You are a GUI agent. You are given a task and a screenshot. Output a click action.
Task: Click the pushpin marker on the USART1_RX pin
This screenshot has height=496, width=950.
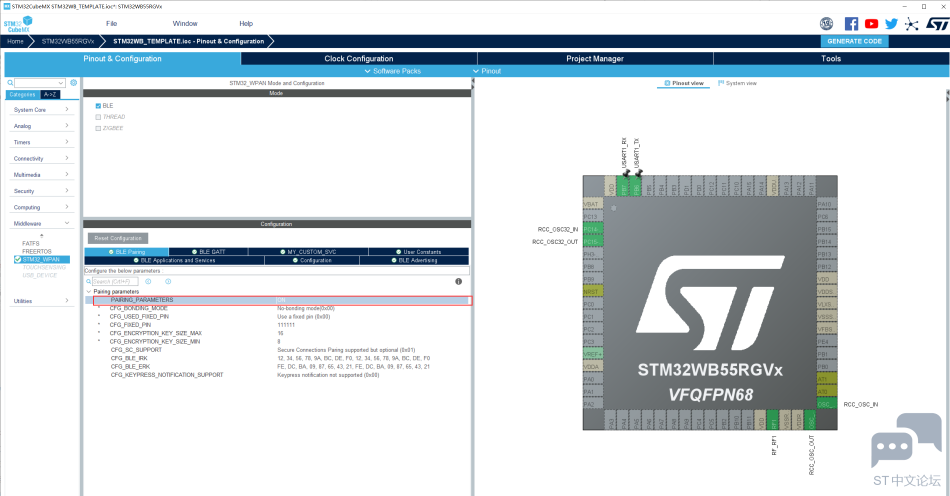[626, 173]
